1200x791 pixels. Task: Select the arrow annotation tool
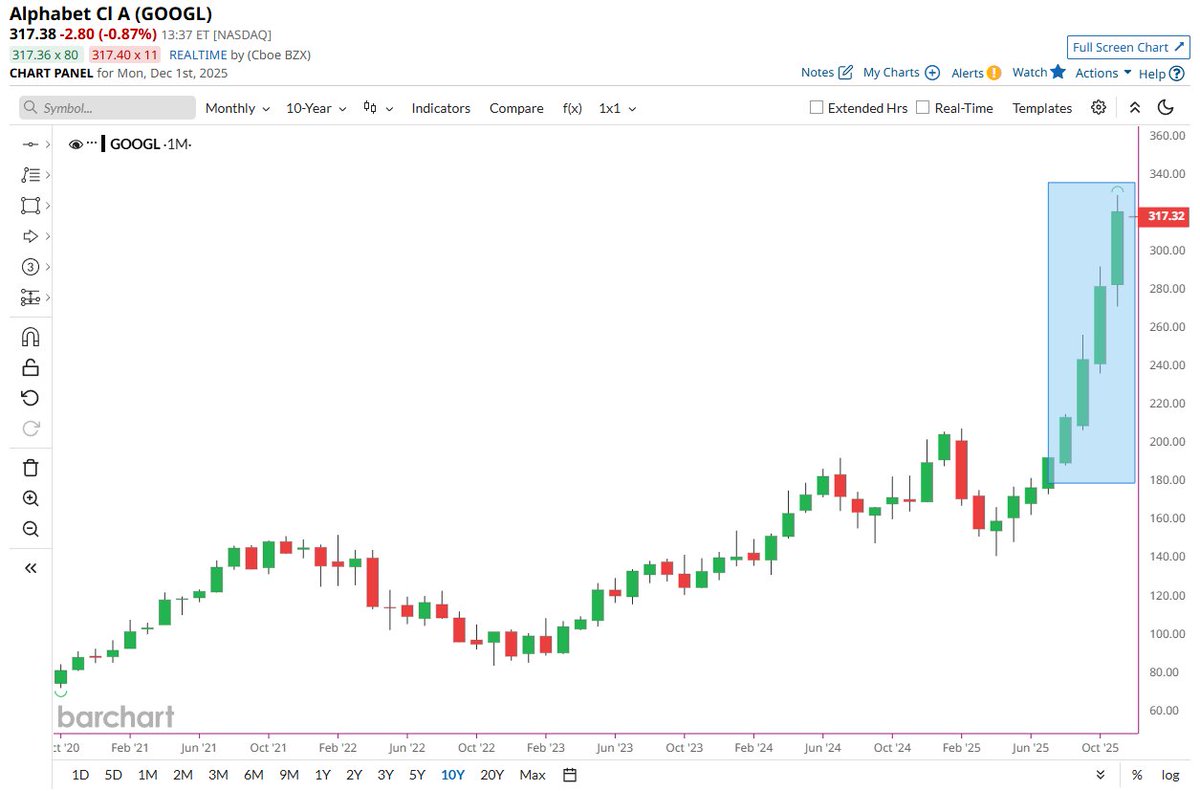(30, 236)
